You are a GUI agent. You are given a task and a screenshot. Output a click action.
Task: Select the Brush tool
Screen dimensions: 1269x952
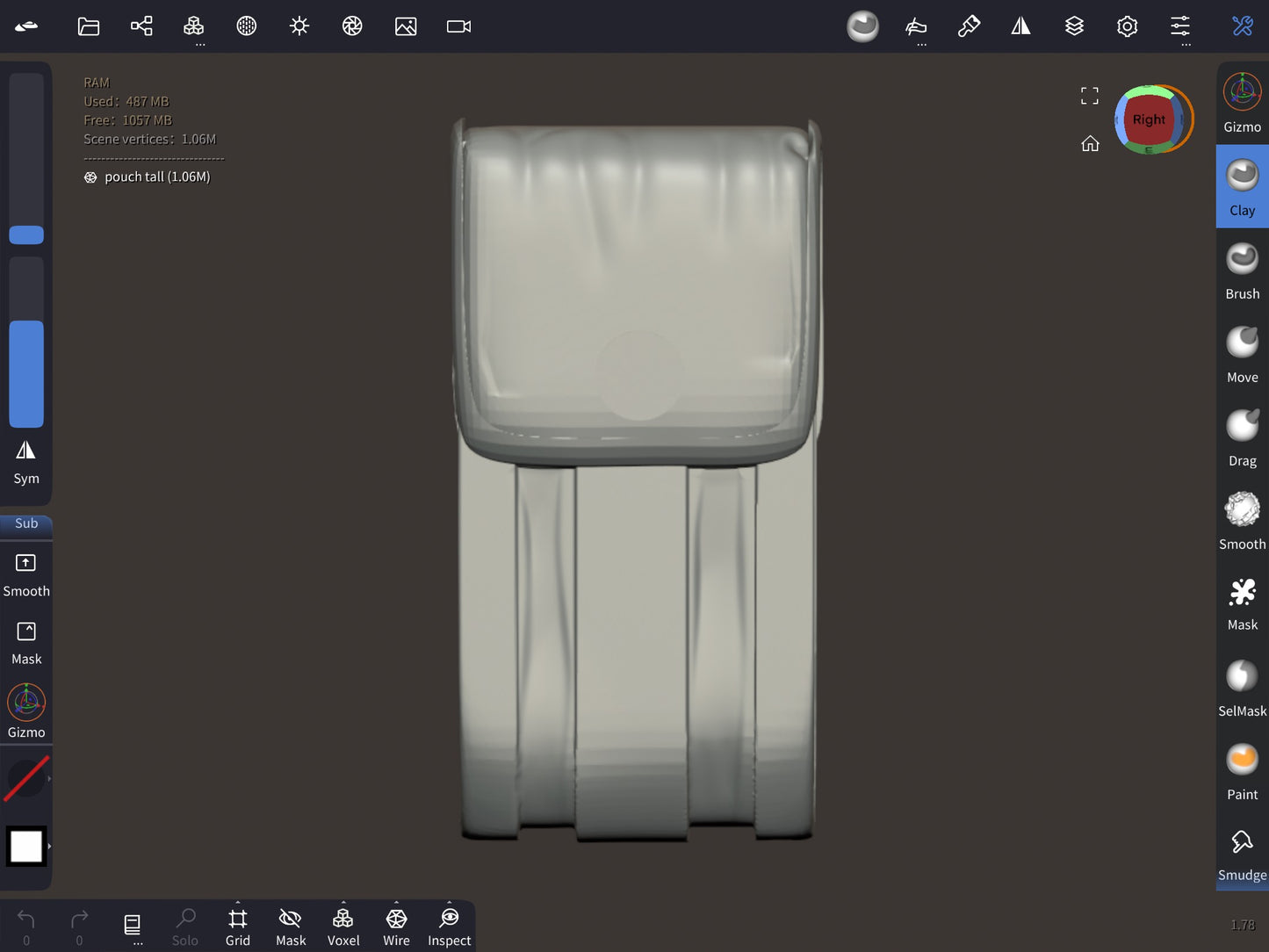click(1243, 271)
